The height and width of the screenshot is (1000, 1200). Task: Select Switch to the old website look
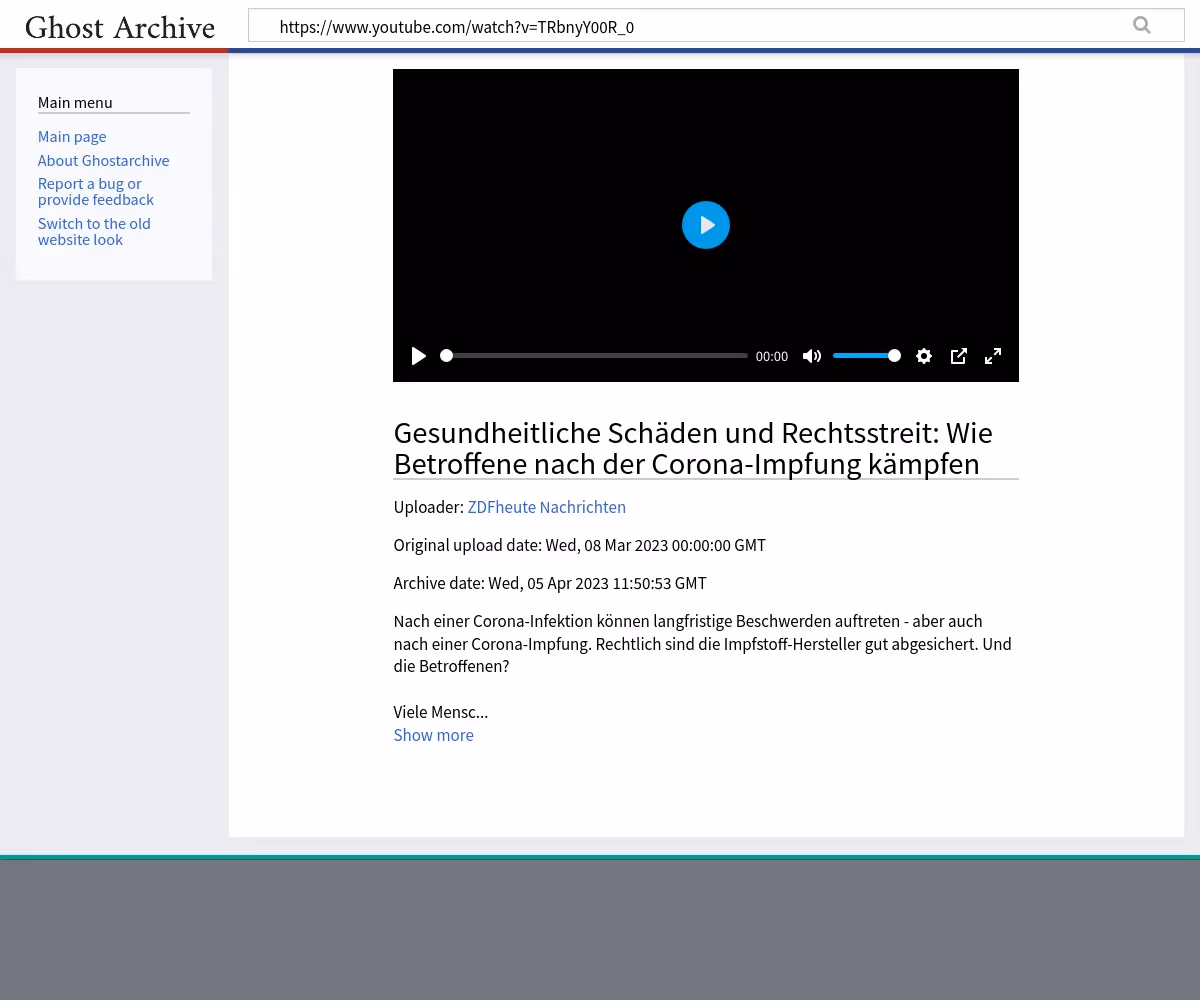click(x=94, y=231)
